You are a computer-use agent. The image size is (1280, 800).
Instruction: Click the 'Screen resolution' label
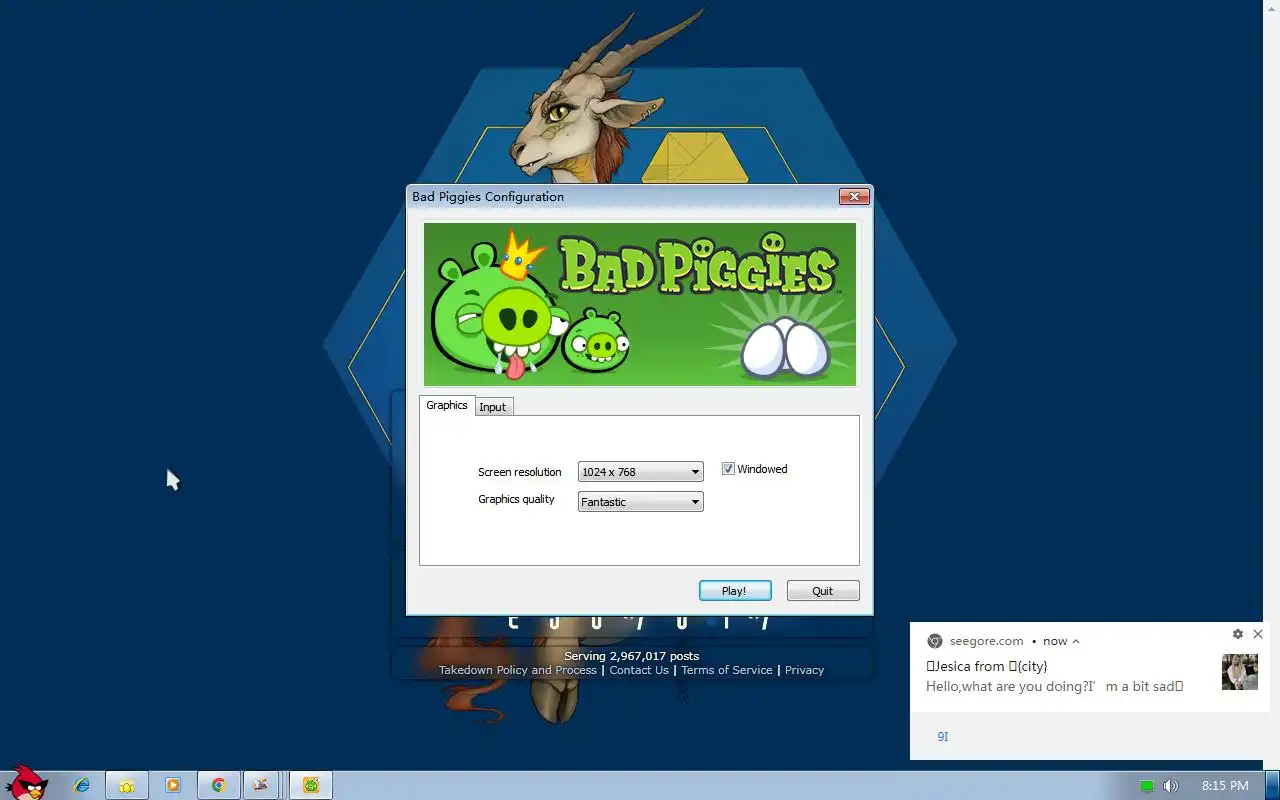coord(520,472)
